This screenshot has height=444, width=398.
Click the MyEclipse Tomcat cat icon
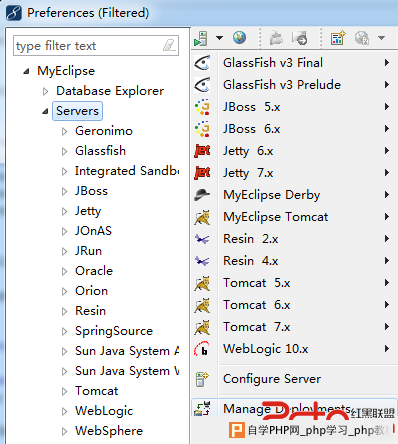point(202,217)
